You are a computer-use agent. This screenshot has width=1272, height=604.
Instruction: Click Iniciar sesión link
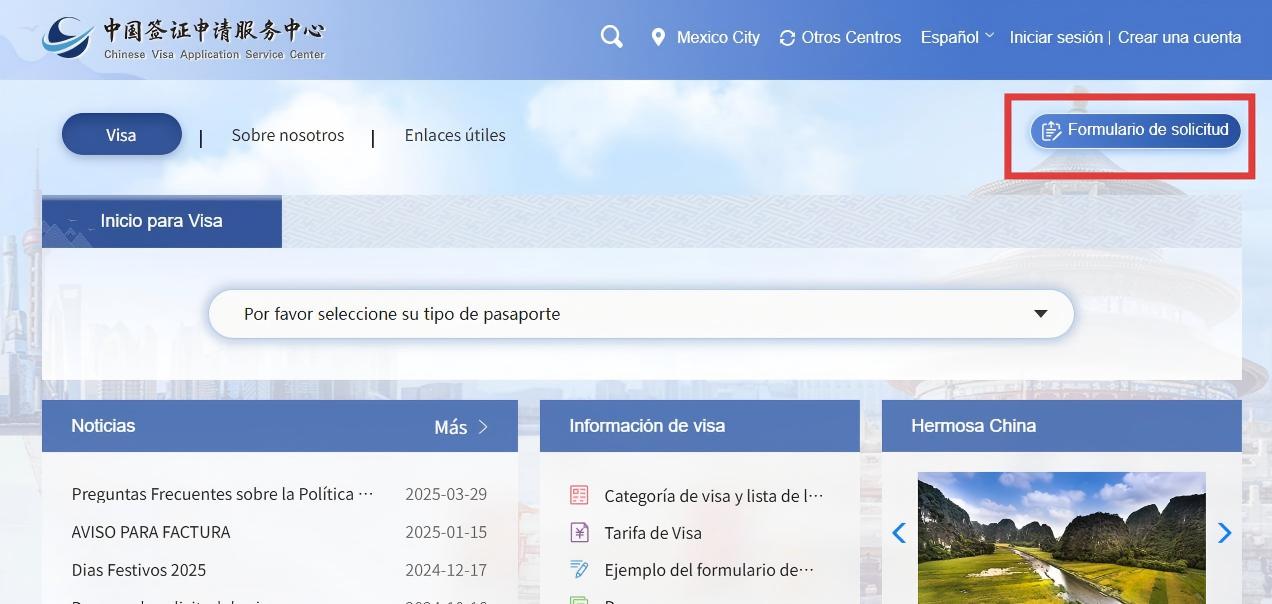pos(1055,37)
